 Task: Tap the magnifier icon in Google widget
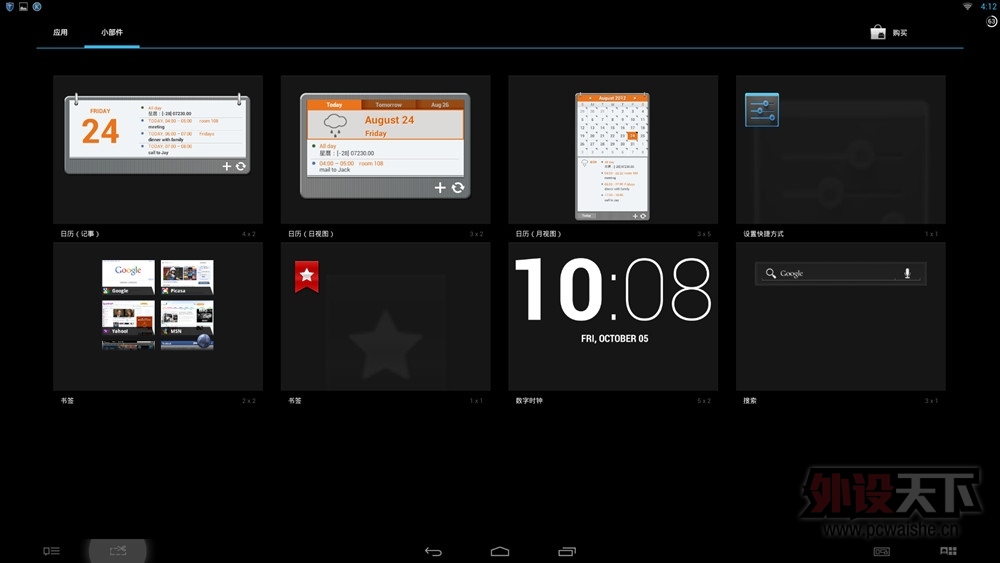click(x=770, y=273)
